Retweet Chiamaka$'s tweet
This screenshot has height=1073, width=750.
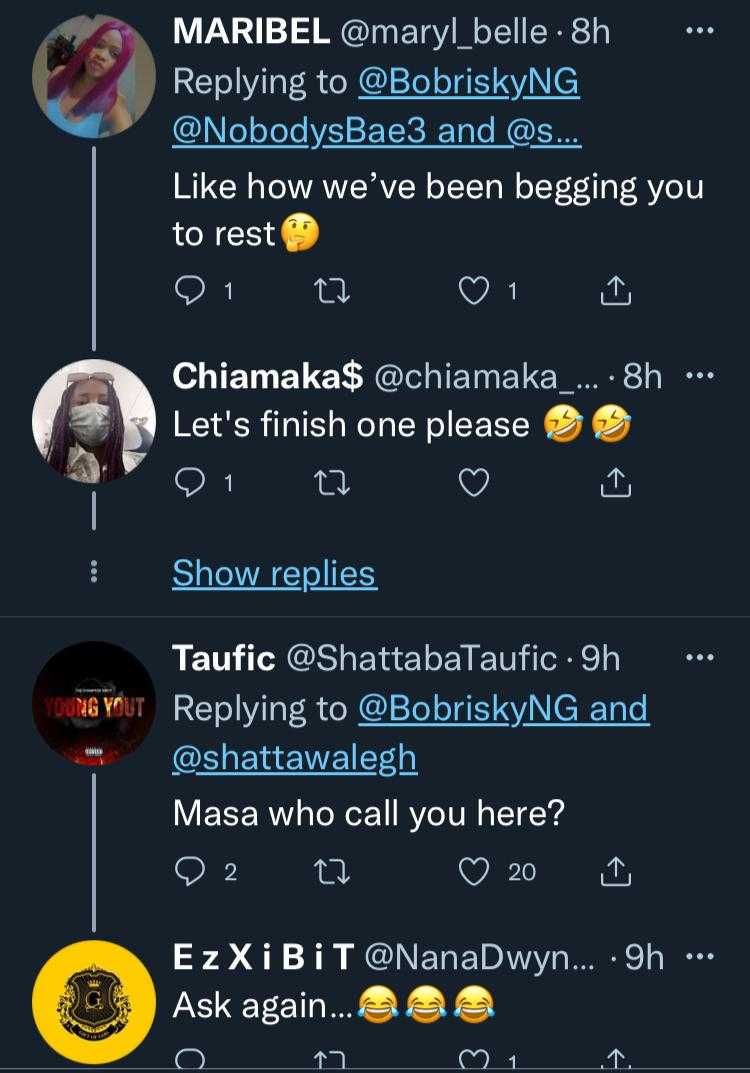[x=327, y=483]
